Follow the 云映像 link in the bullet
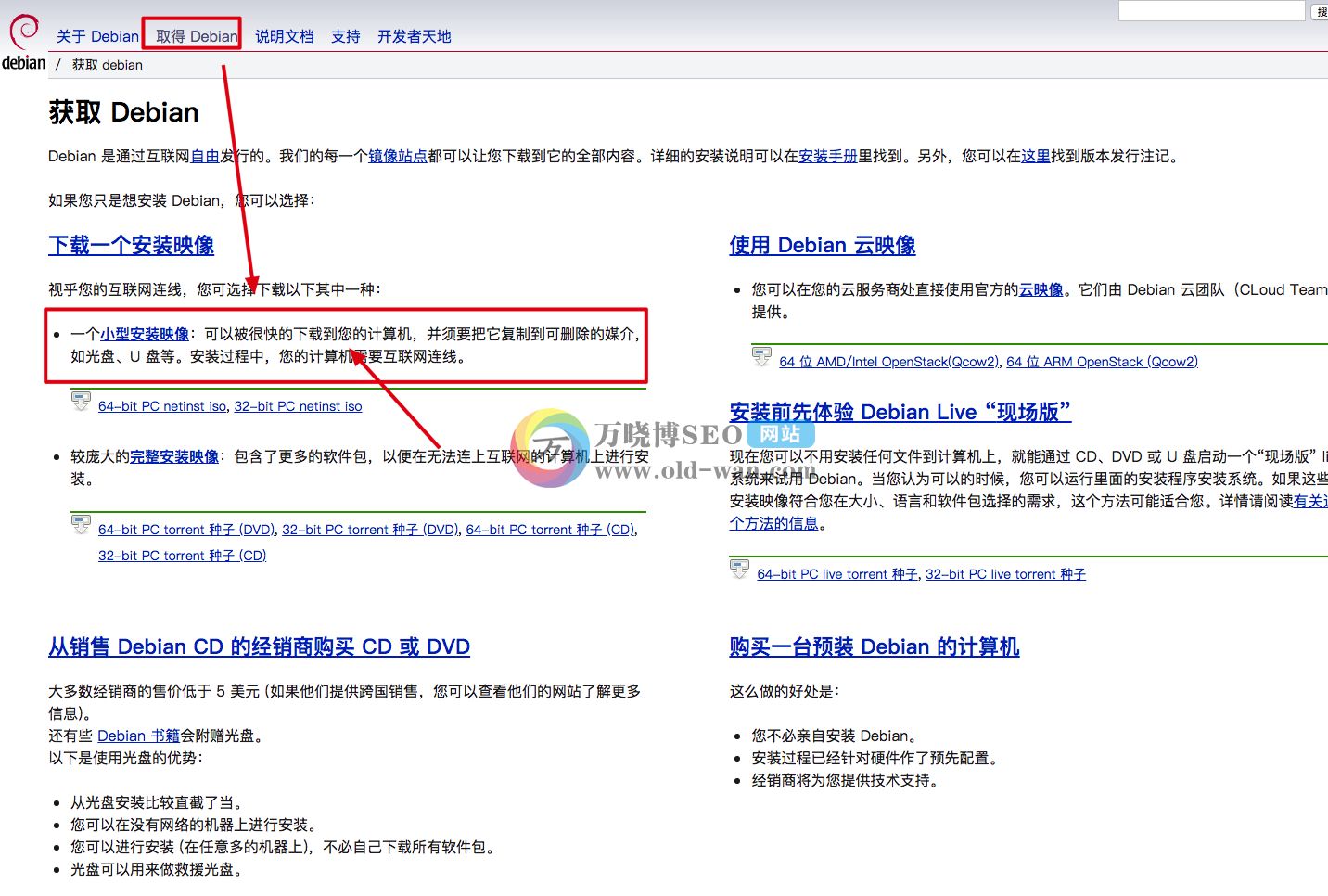1328x896 pixels. [x=1041, y=289]
